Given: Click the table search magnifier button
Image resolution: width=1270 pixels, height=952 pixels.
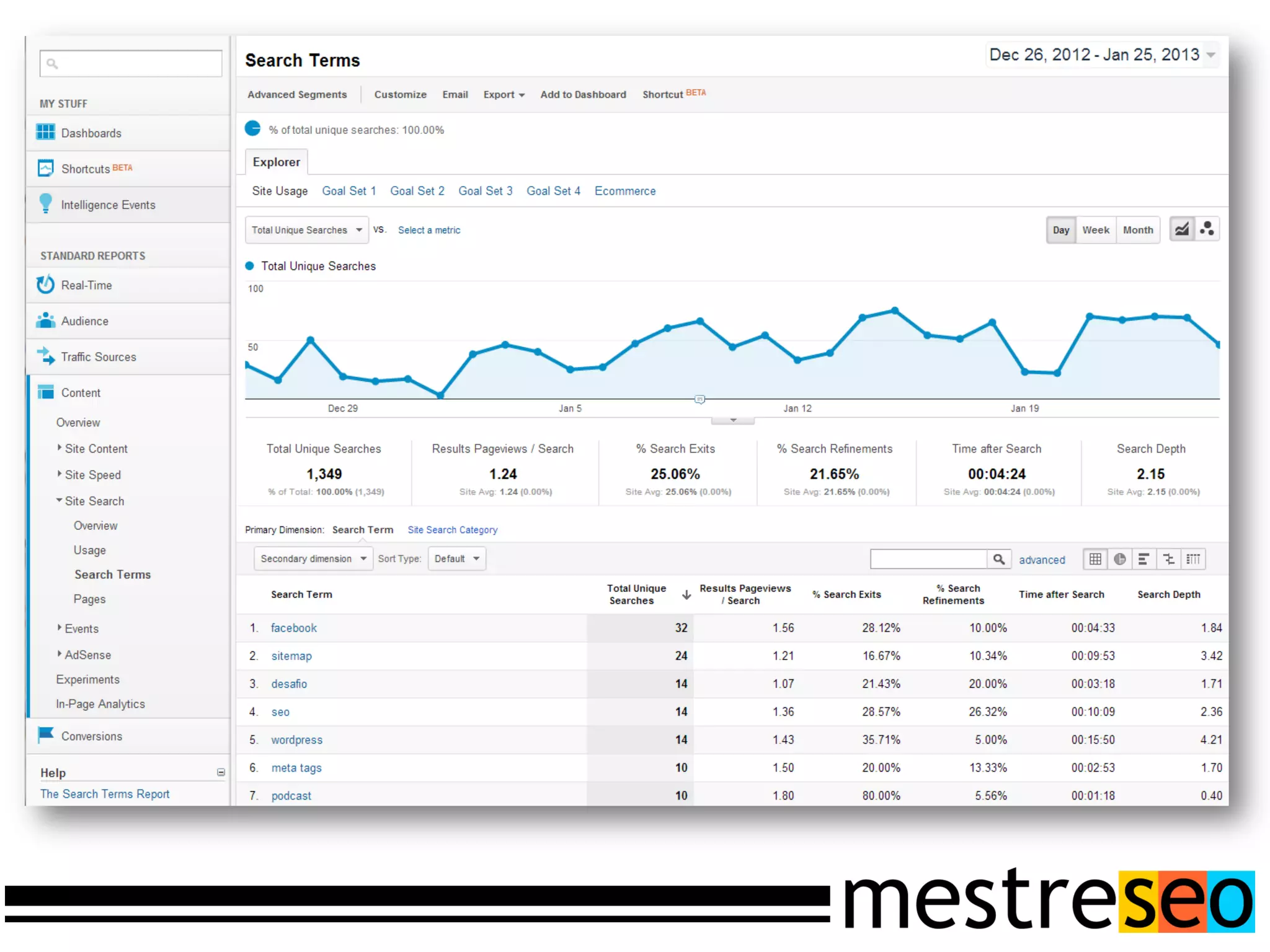Looking at the screenshot, I should pyautogui.click(x=998, y=559).
